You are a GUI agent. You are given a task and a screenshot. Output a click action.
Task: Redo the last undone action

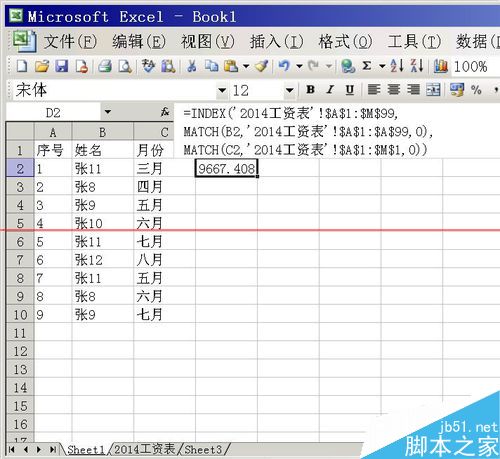point(314,66)
